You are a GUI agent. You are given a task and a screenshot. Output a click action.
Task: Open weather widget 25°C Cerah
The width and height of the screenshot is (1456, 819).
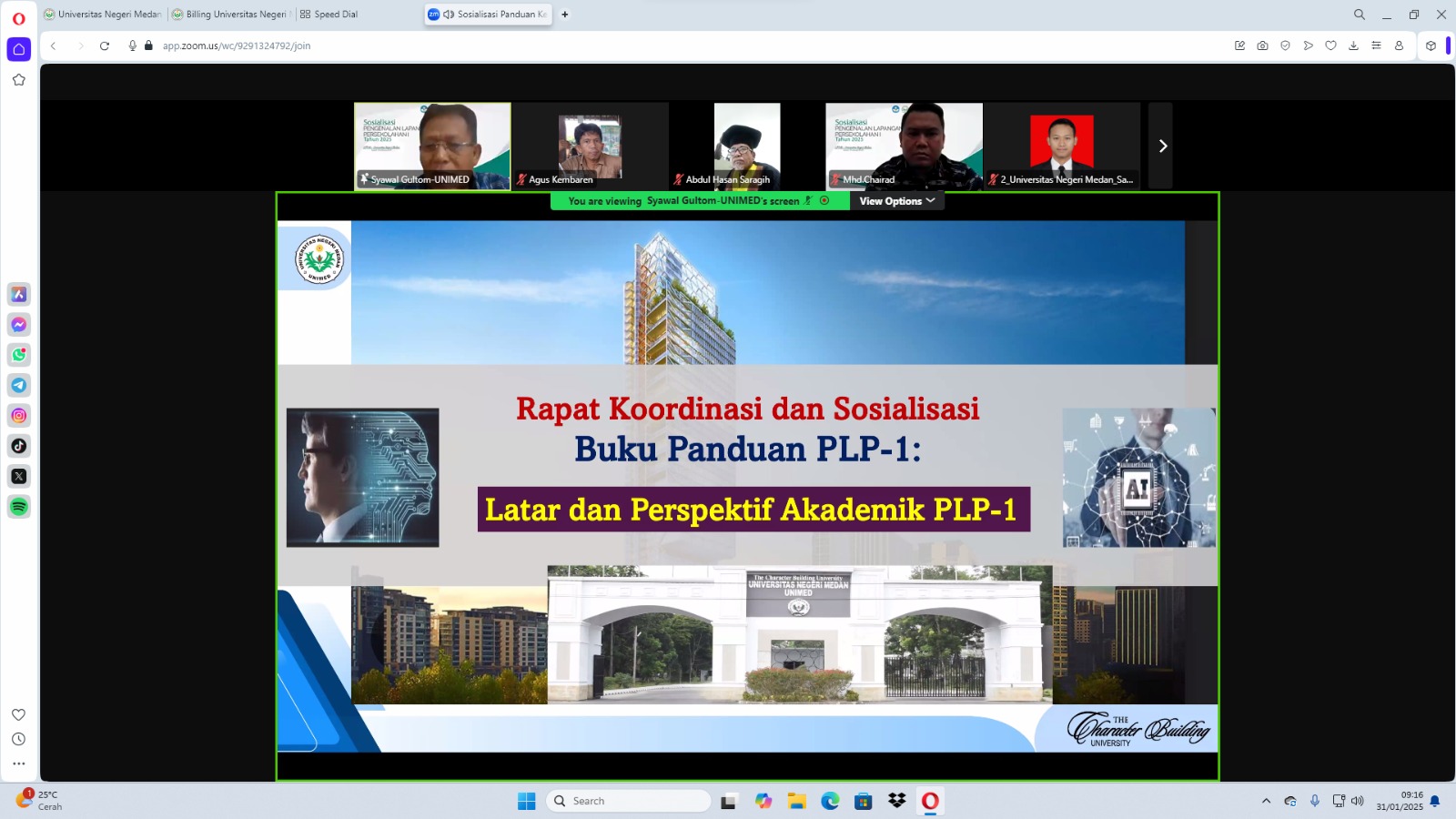pos(39,800)
